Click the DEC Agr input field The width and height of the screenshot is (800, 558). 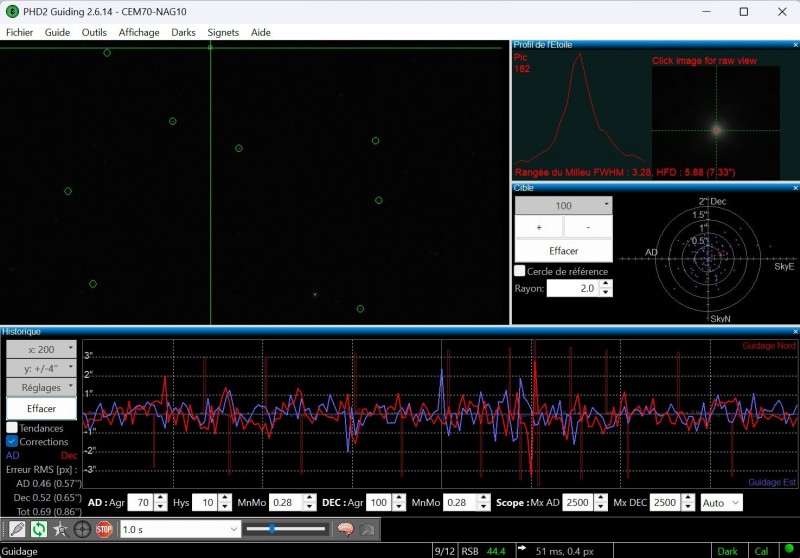(x=379, y=502)
